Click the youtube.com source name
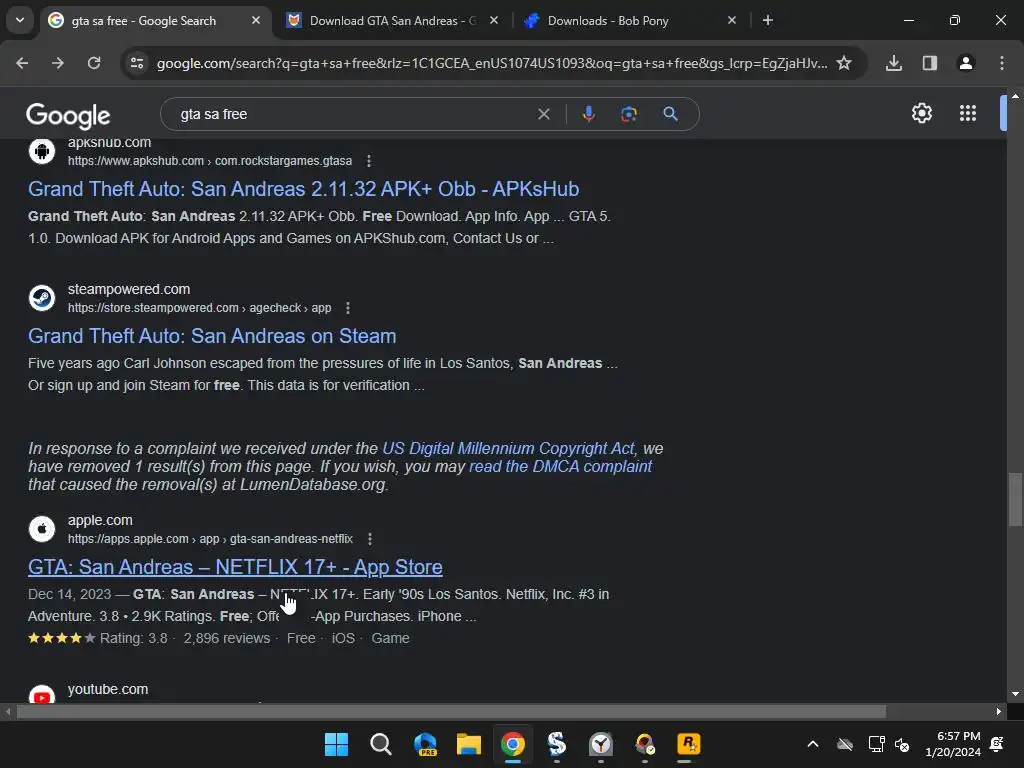Viewport: 1024px width, 768px height. (x=108, y=689)
